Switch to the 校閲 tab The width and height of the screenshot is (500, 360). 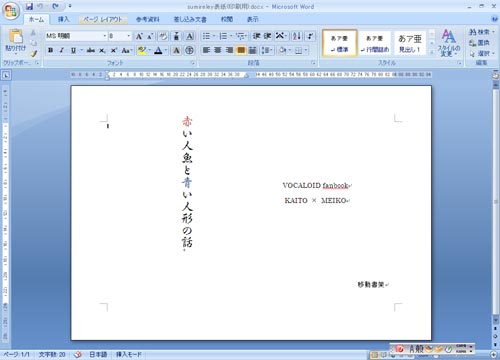pyautogui.click(x=227, y=19)
